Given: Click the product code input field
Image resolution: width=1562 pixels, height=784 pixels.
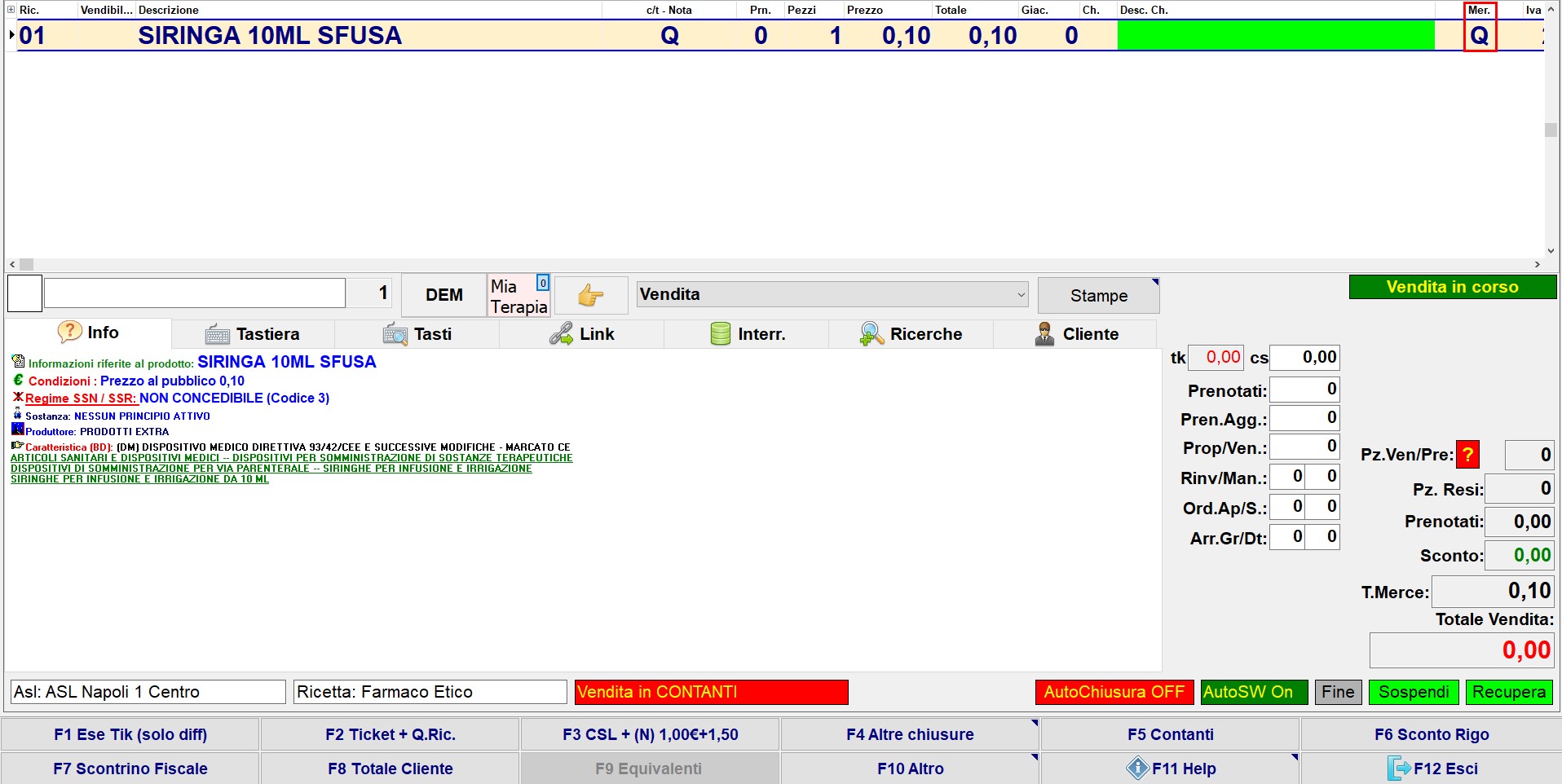Looking at the screenshot, I should 195,293.
